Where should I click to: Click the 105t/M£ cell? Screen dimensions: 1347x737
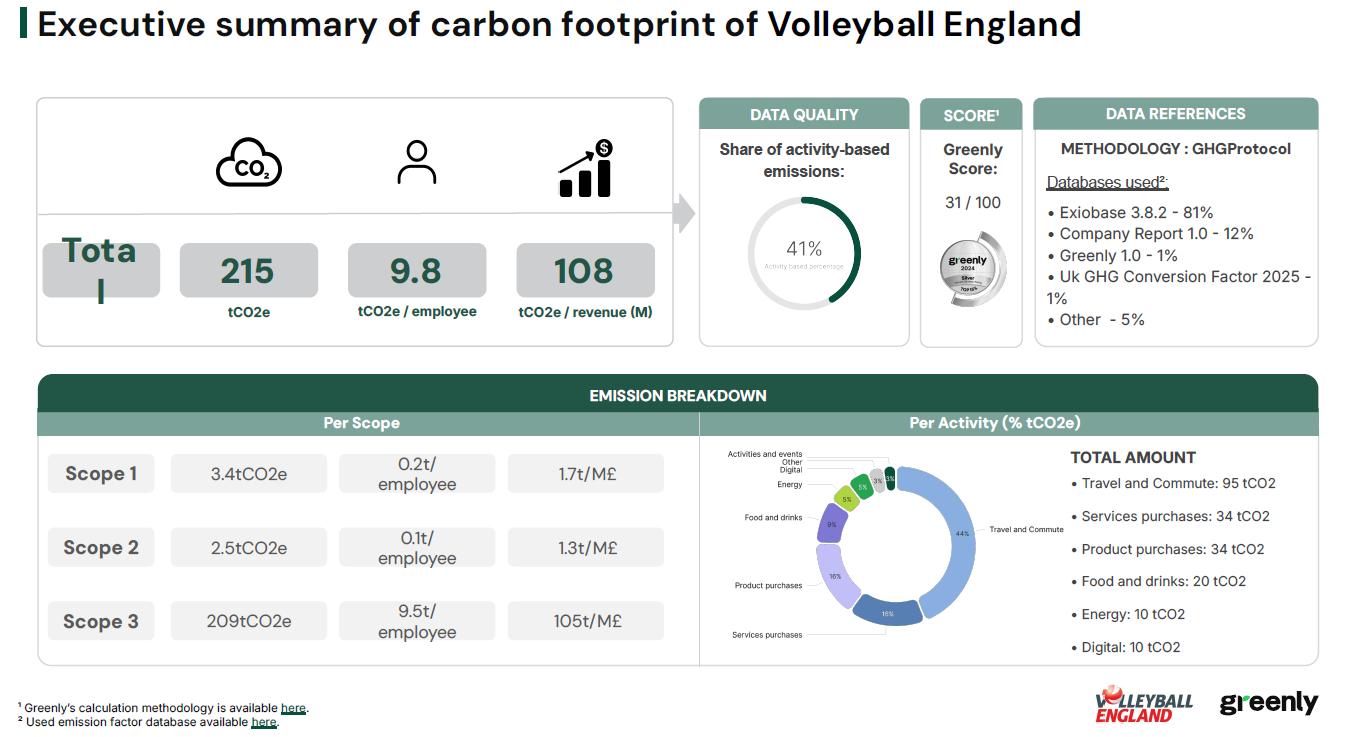tap(586, 621)
